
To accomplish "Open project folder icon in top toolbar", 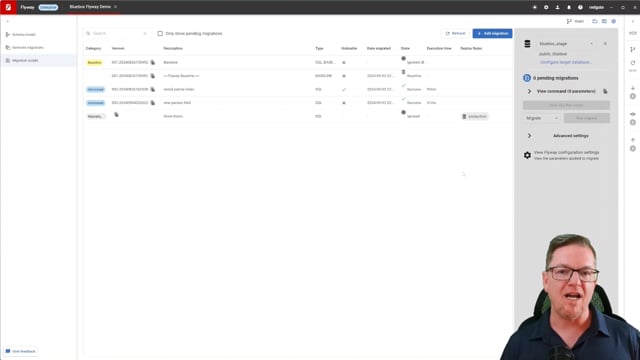I will click(595, 21).
